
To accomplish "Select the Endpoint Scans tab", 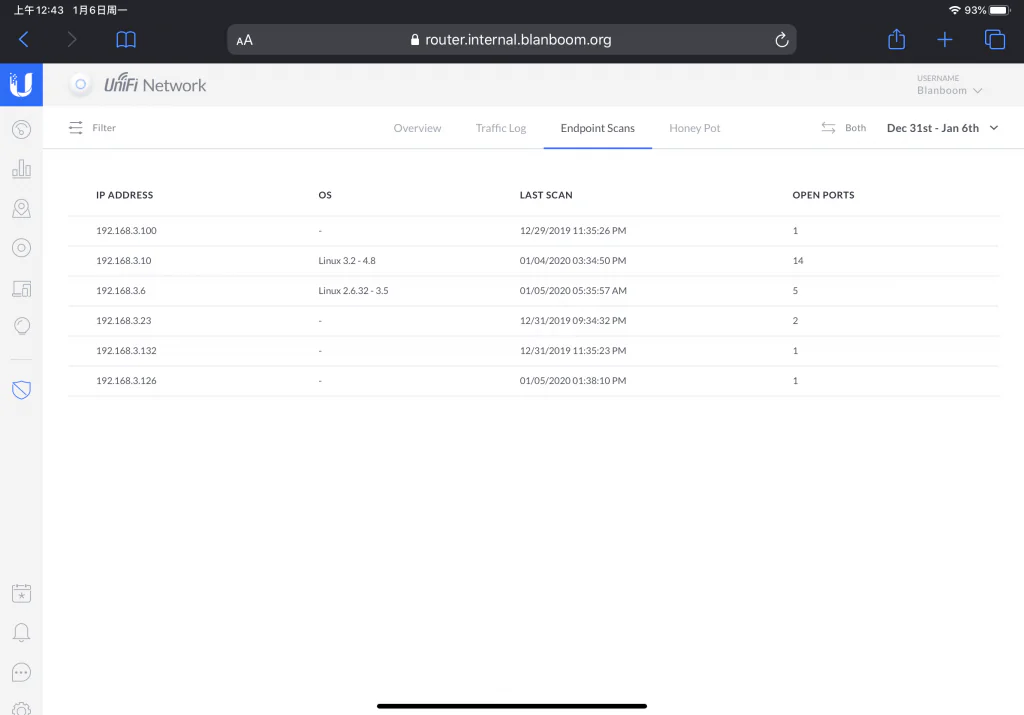I will click(598, 128).
